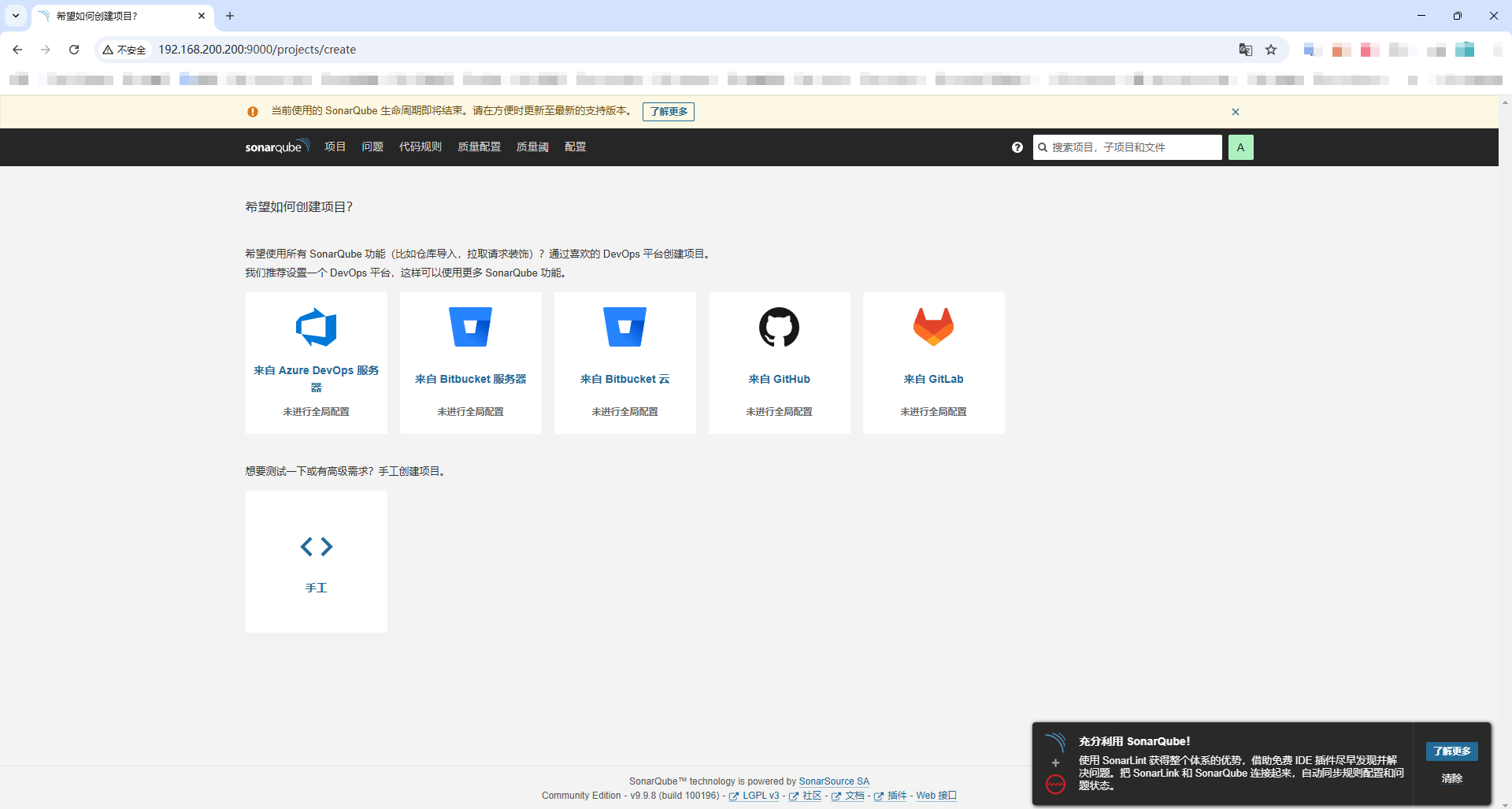Select 来自 GitHub option
Image resolution: width=1512 pixels, height=809 pixels.
coord(780,363)
